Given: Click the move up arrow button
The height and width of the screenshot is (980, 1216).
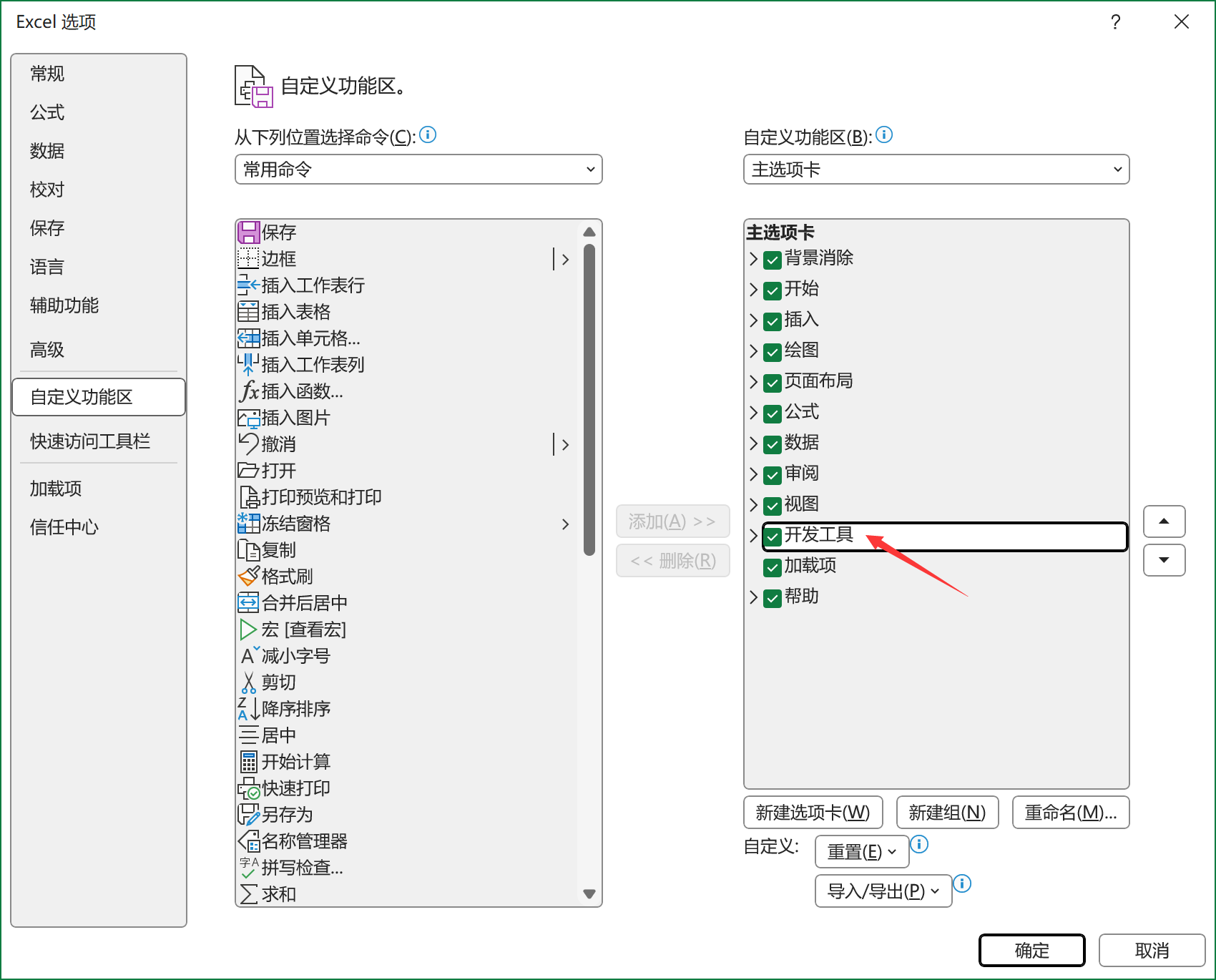Looking at the screenshot, I should coord(1164,521).
